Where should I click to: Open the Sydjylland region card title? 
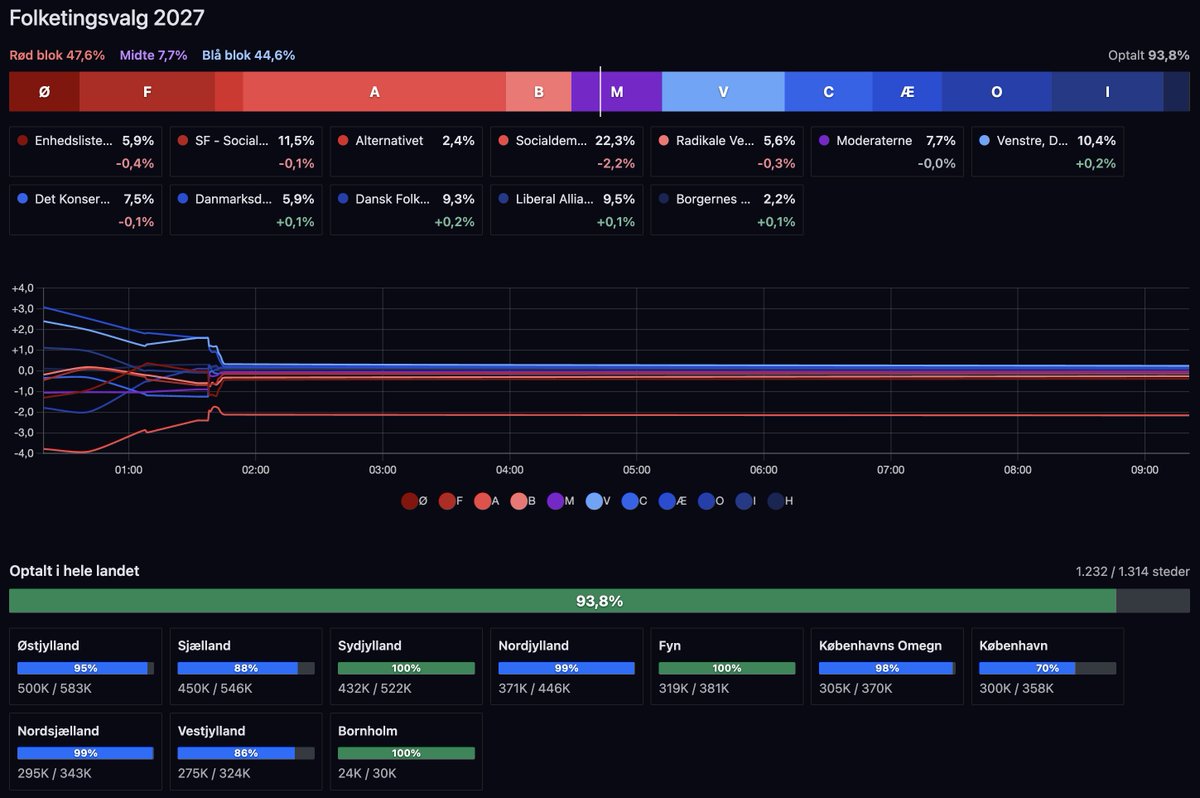(x=370, y=646)
